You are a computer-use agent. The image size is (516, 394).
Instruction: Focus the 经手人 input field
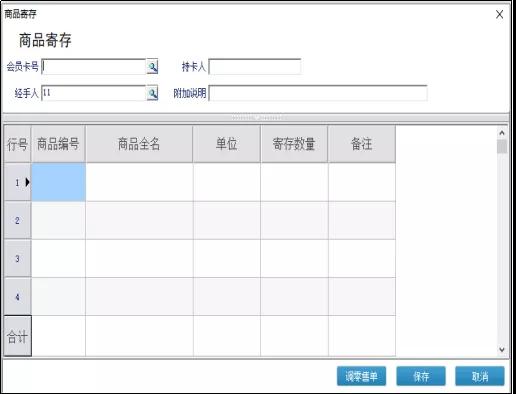coord(94,93)
